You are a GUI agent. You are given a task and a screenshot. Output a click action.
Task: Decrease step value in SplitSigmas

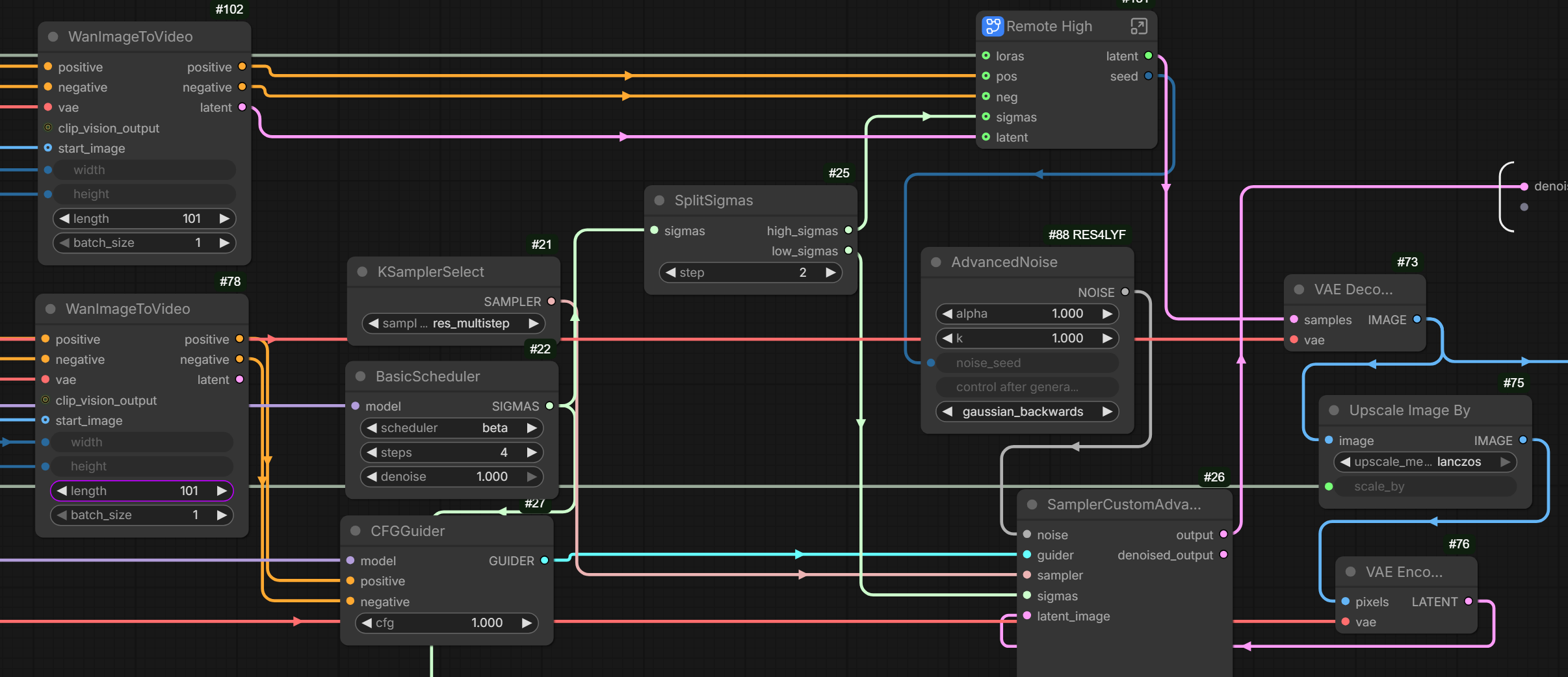[671, 273]
